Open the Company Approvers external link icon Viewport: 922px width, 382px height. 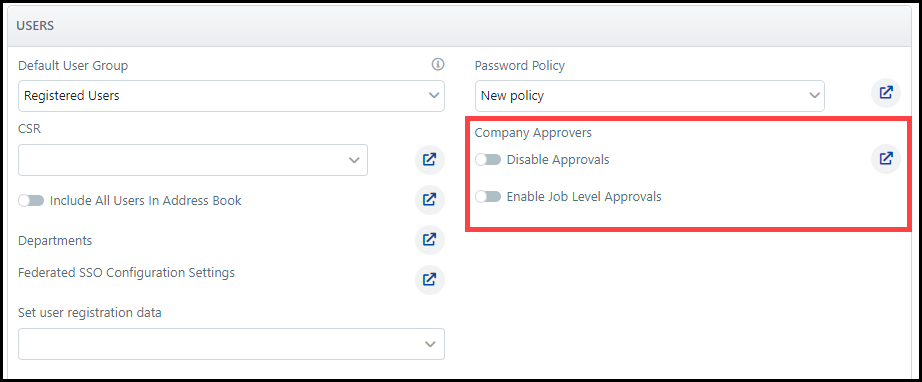[x=886, y=159]
